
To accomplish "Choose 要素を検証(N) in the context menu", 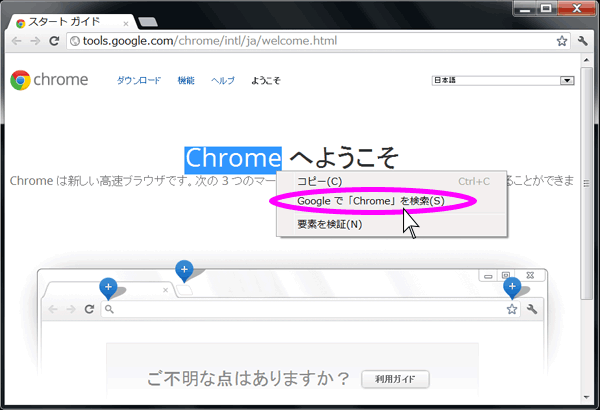I will coord(392,224).
